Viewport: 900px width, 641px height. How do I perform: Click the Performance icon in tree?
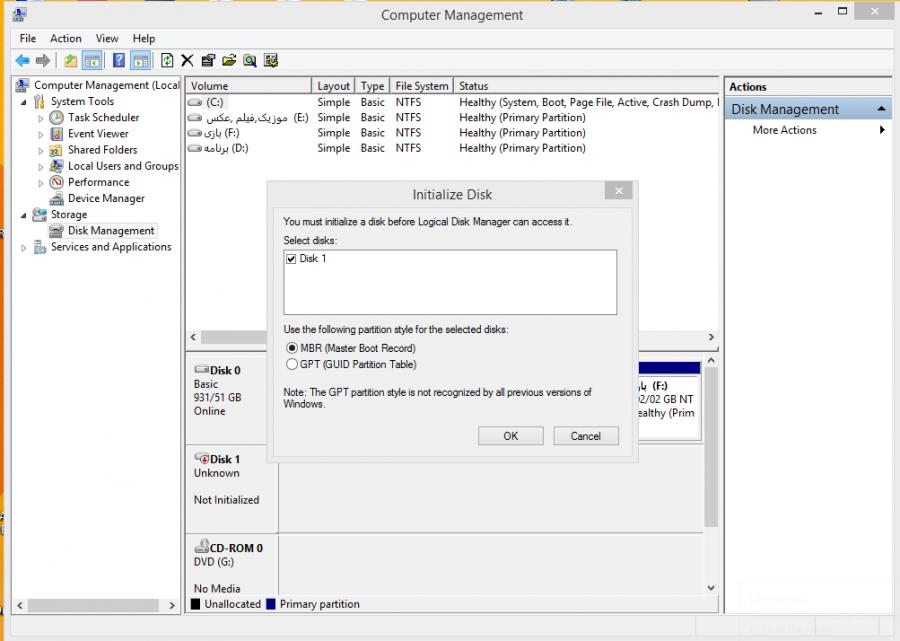pyautogui.click(x=56, y=182)
